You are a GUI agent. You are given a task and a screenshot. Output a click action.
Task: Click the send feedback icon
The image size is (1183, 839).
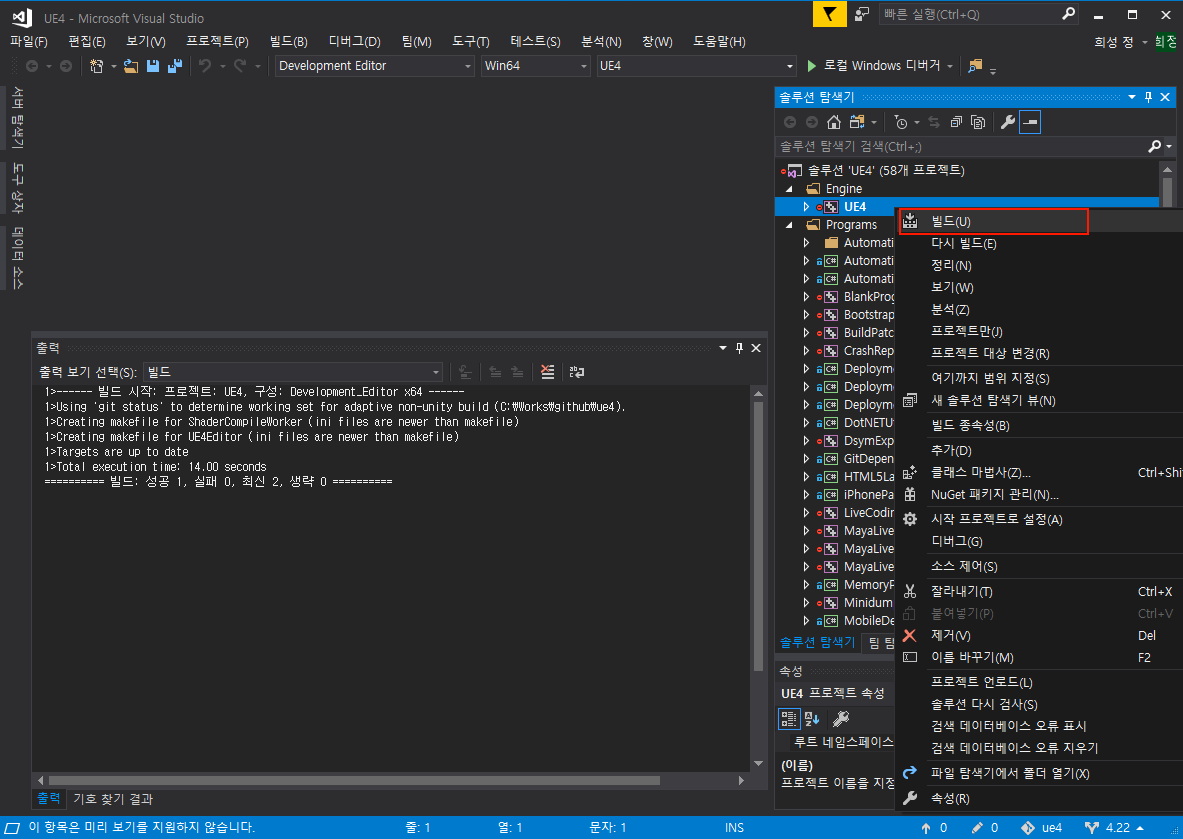coord(862,14)
